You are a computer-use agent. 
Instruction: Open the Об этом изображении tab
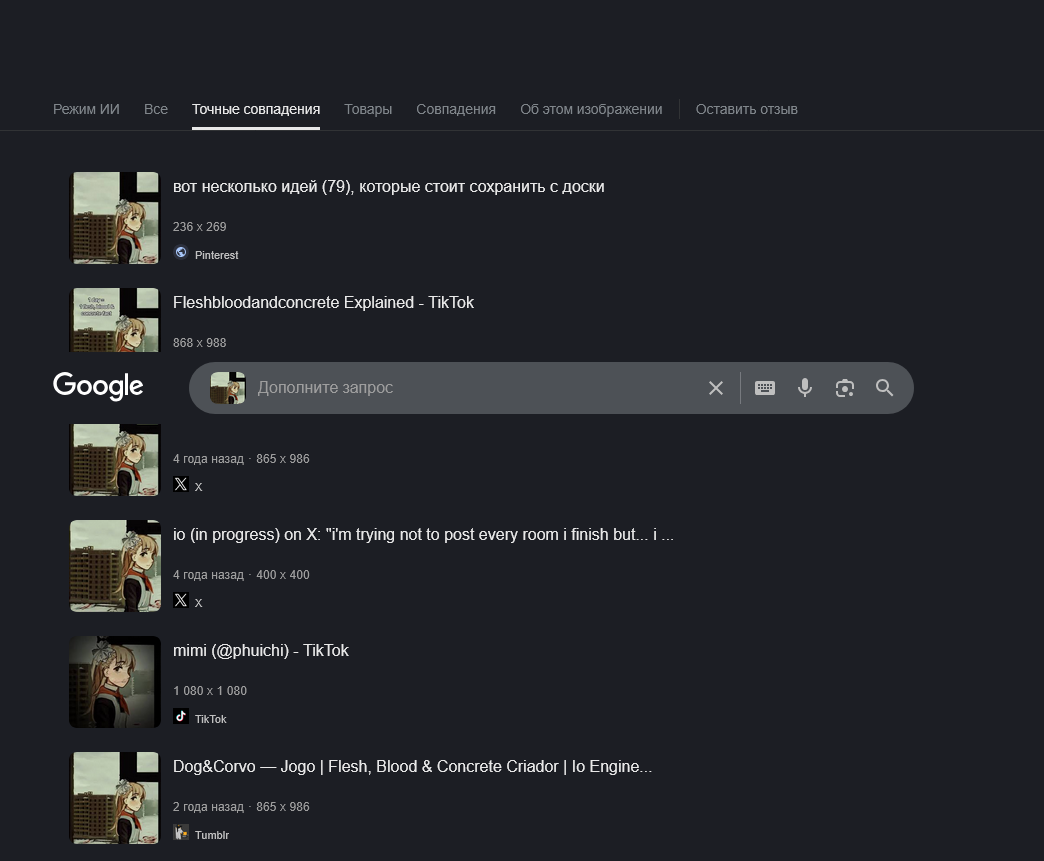pos(591,109)
